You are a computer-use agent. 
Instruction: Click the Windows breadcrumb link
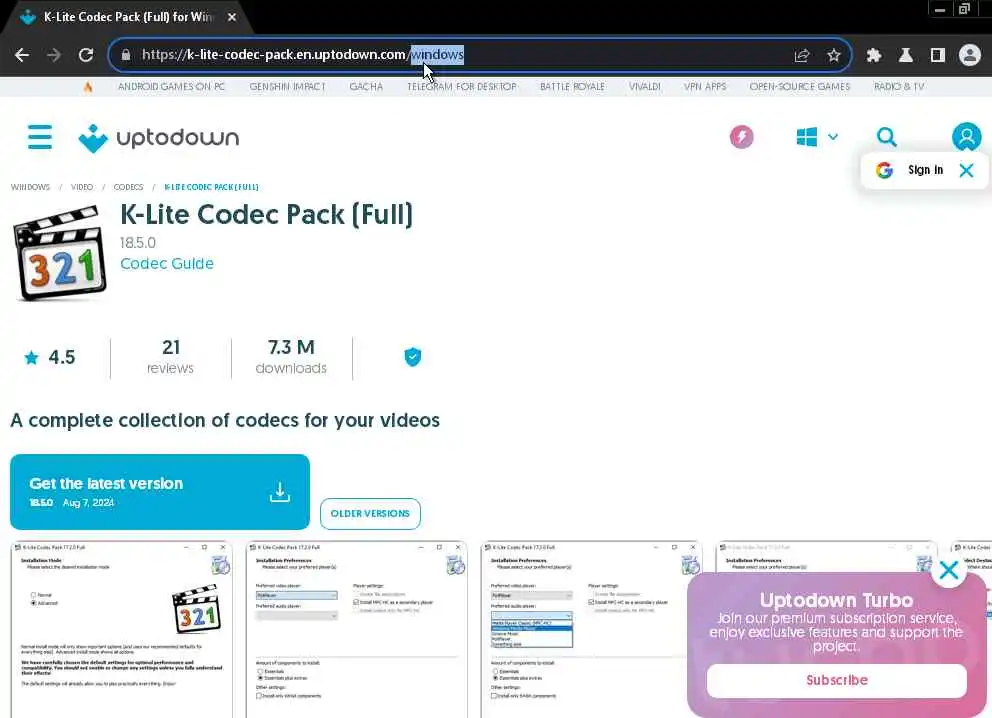pos(30,187)
